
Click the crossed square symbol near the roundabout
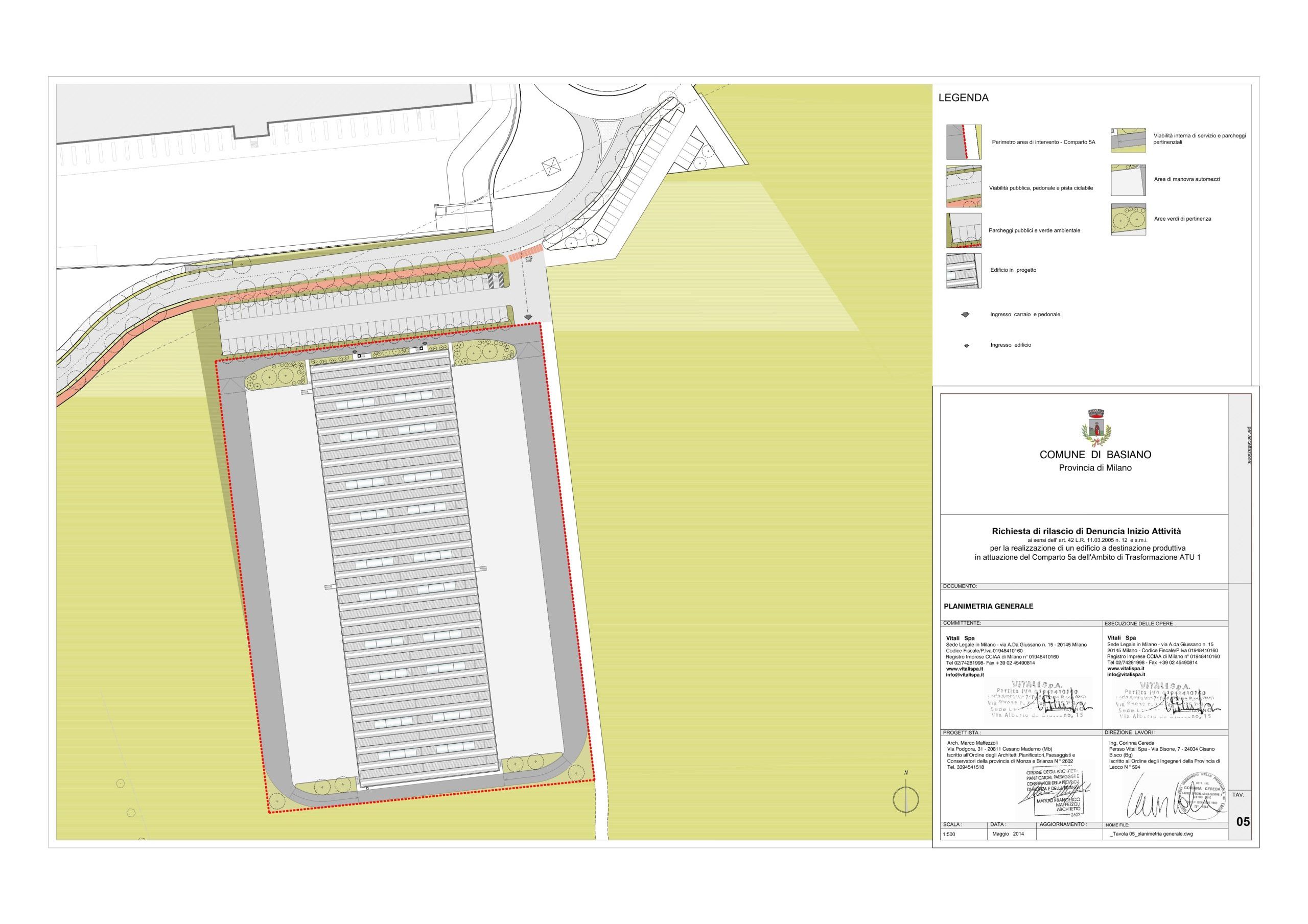551,168
